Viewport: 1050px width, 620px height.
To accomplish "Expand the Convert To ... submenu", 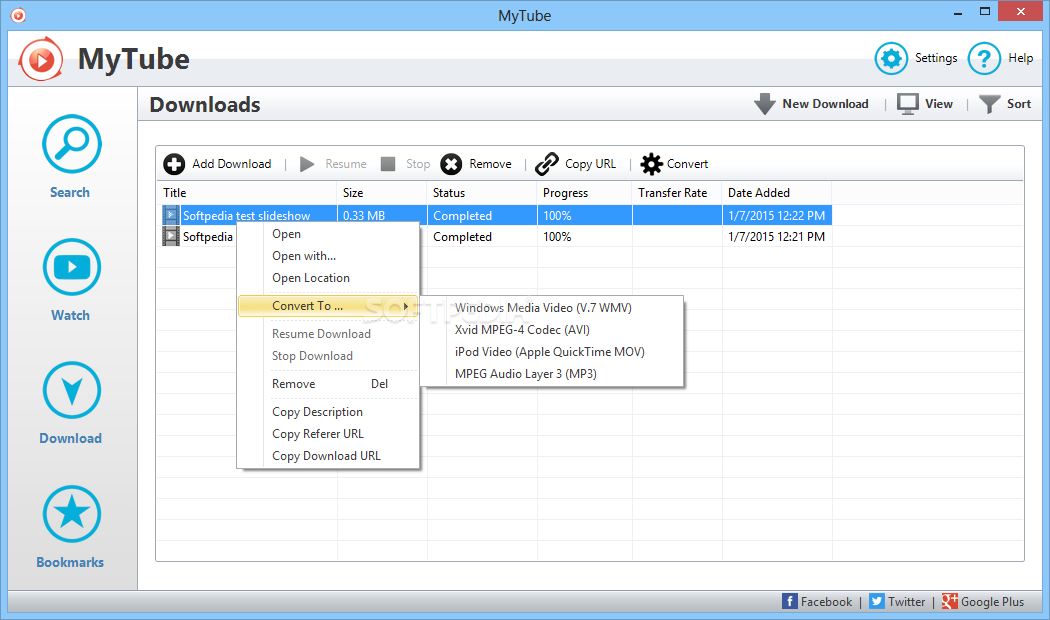I will pos(329,306).
